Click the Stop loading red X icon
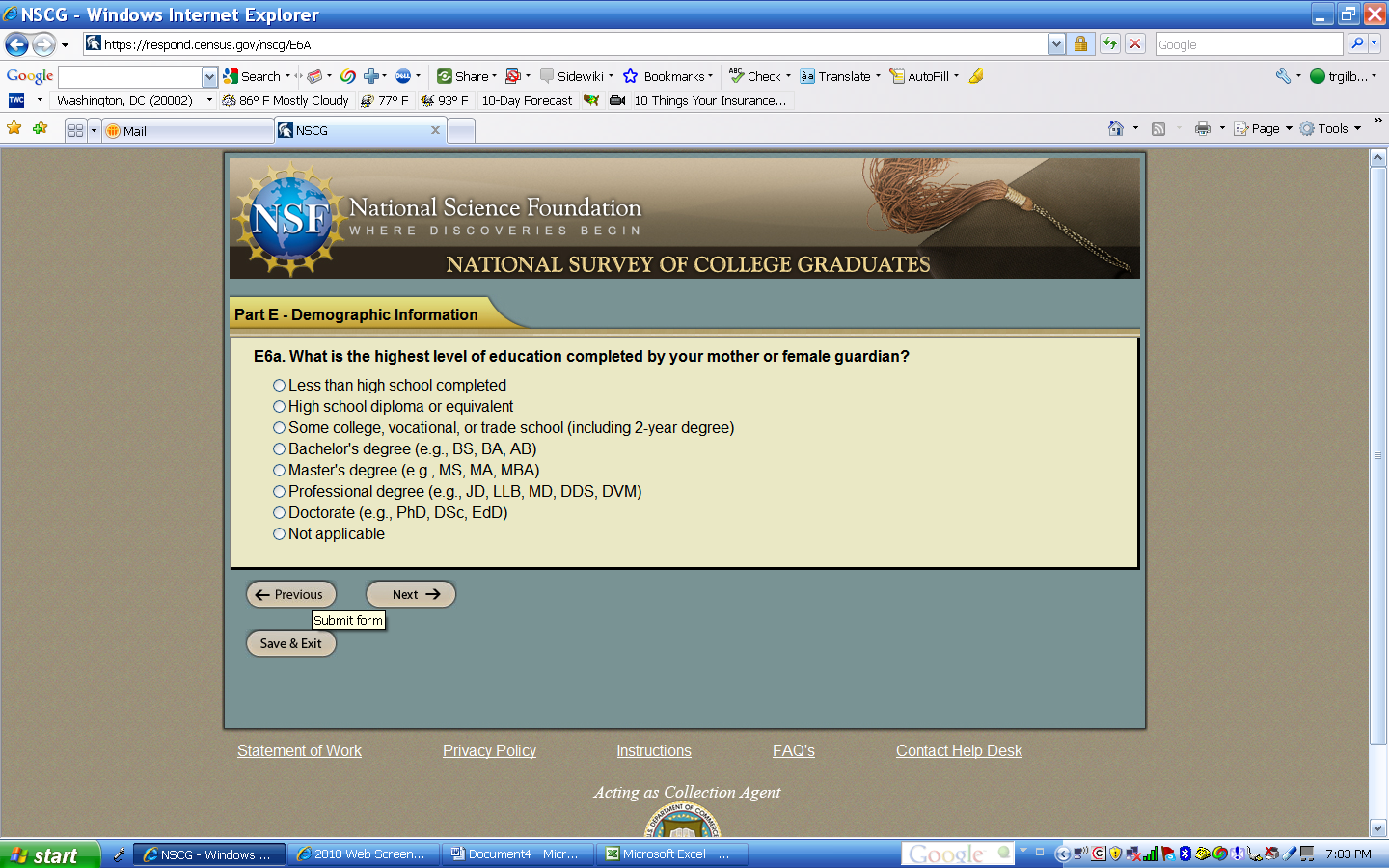 point(1135,44)
